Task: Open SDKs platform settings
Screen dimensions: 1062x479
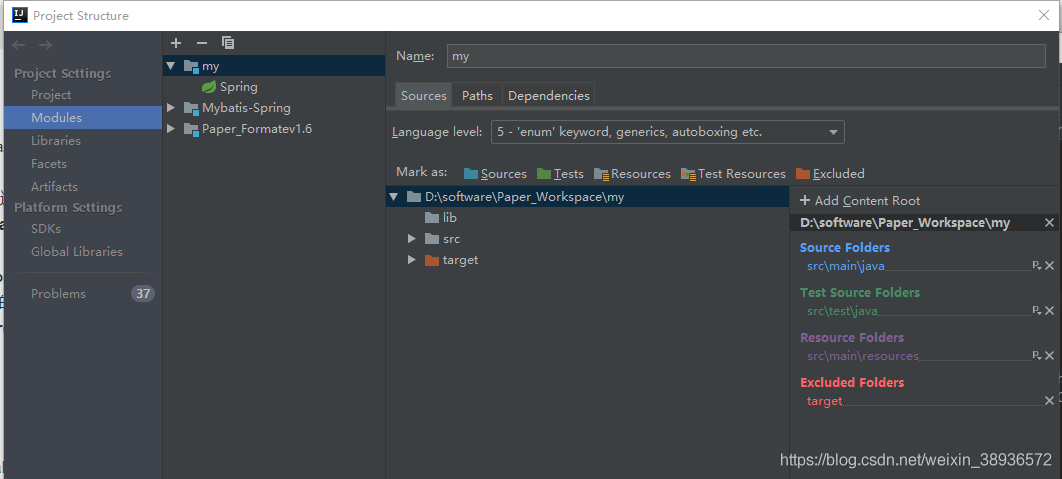Action: (x=46, y=229)
